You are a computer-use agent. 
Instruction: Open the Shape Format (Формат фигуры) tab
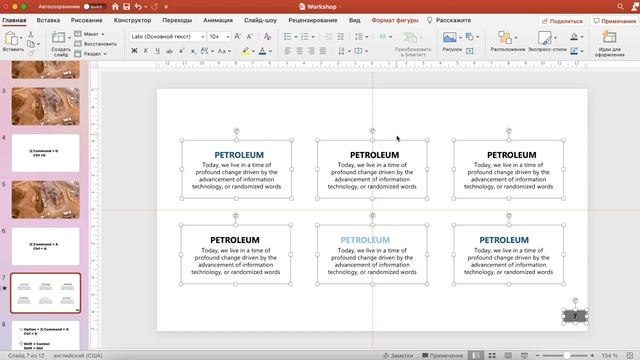[395, 20]
